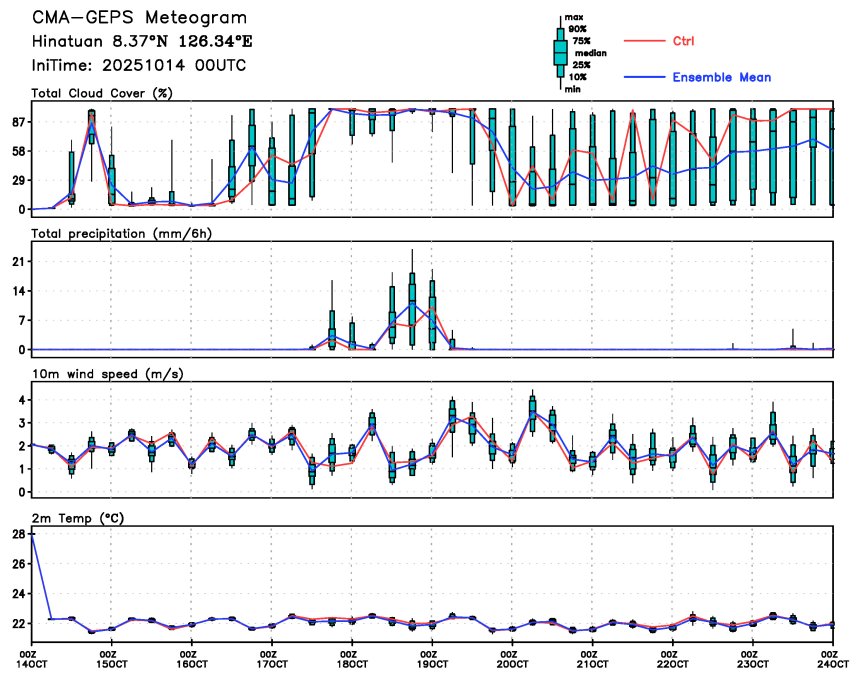Click the "00Z 23OCT" time axis label
860x680 pixels.
(x=752, y=659)
